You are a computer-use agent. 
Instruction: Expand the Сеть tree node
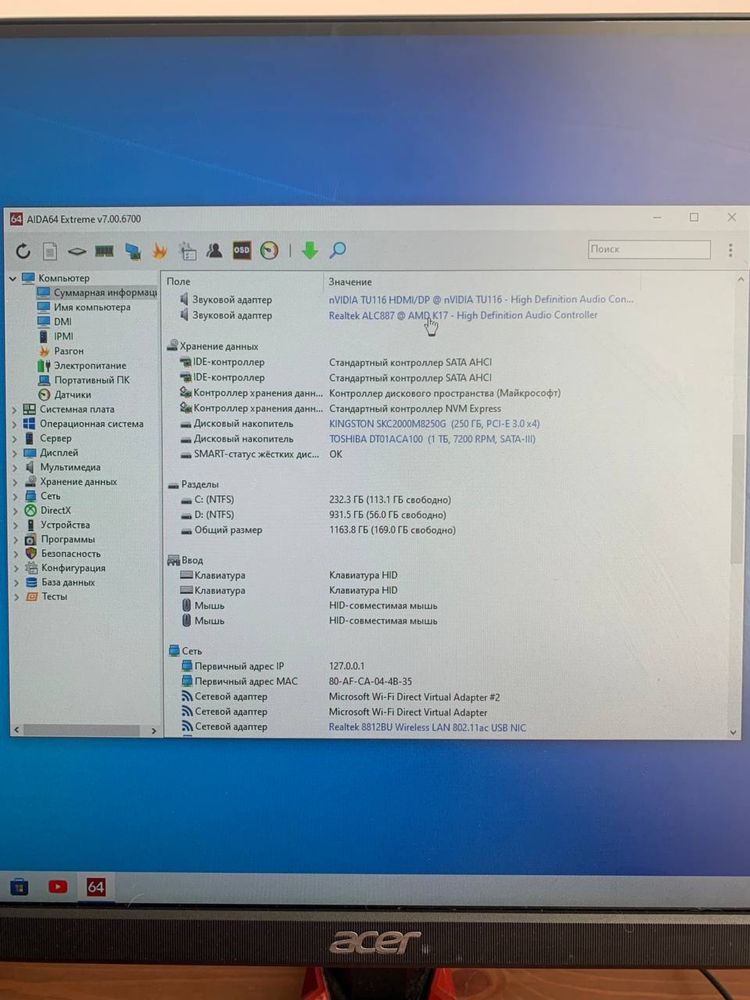tap(15, 496)
